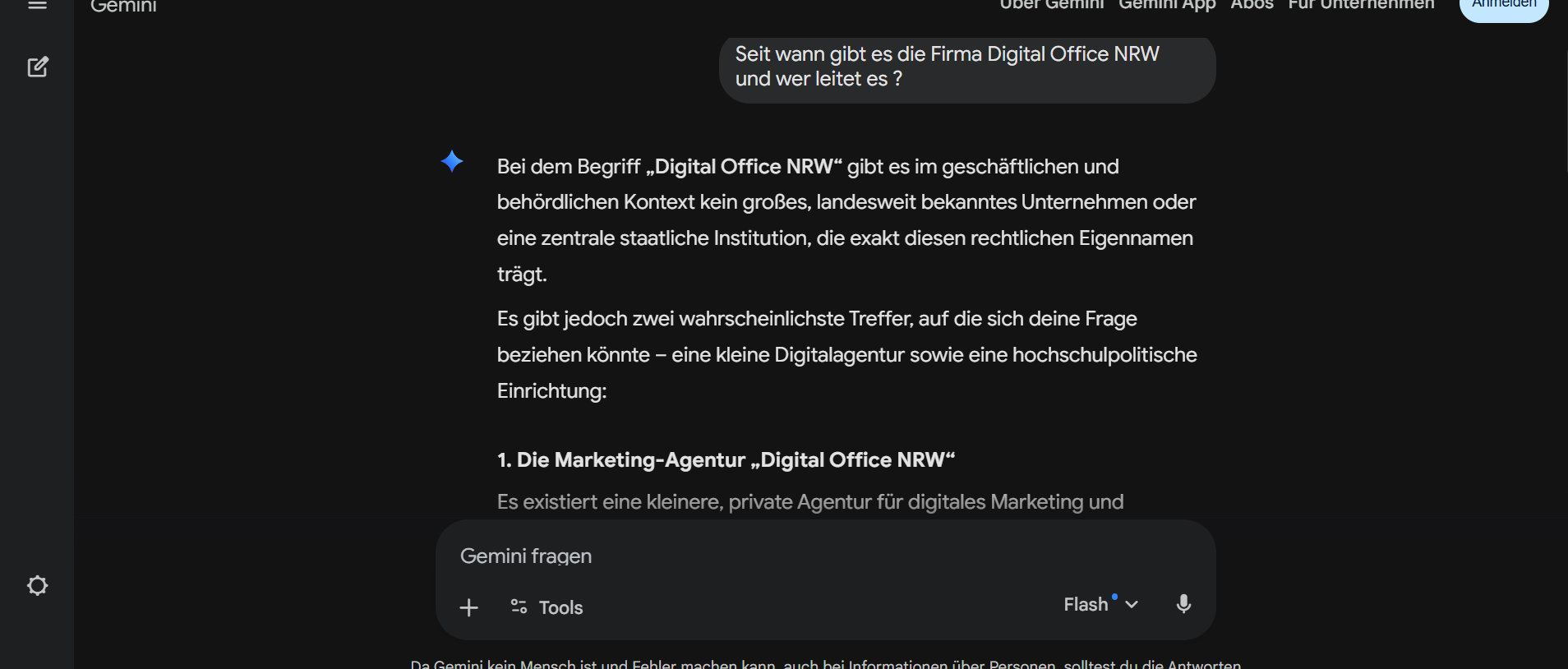Click the blue Gemini sparkle icon
Viewport: 1568px width, 669px height.
[x=452, y=161]
